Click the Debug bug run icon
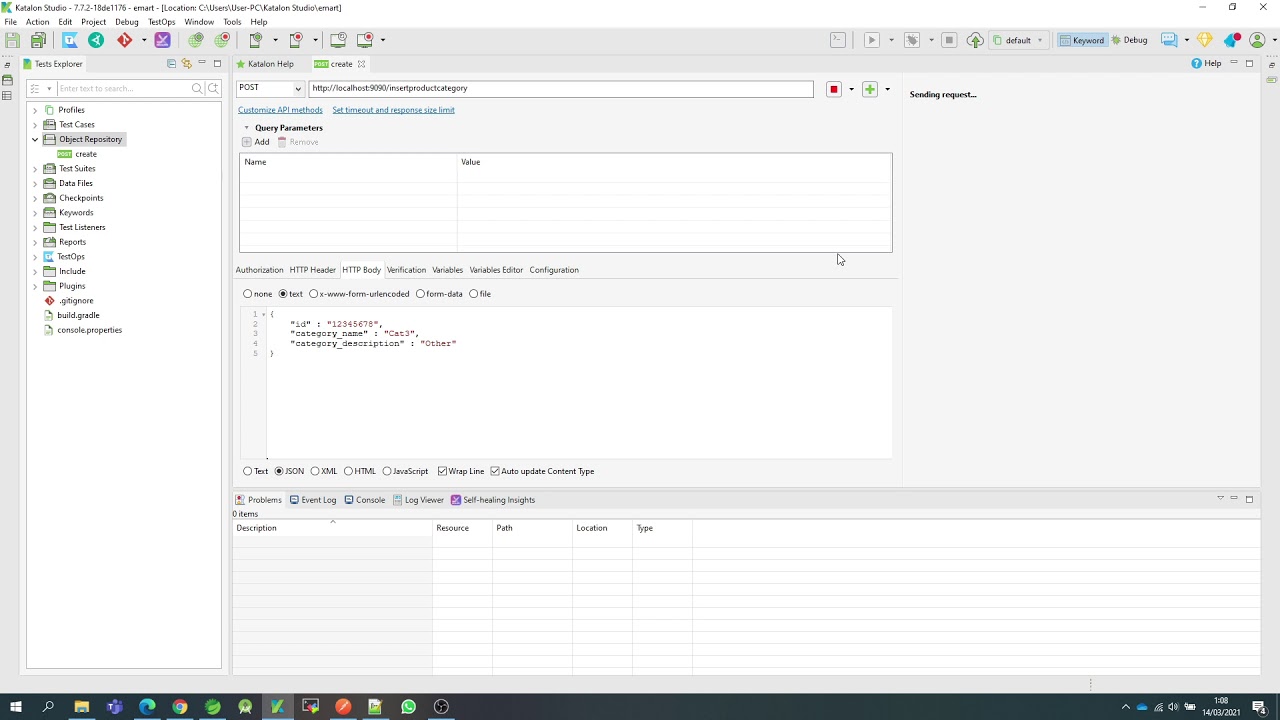1280x720 pixels. [x=912, y=40]
